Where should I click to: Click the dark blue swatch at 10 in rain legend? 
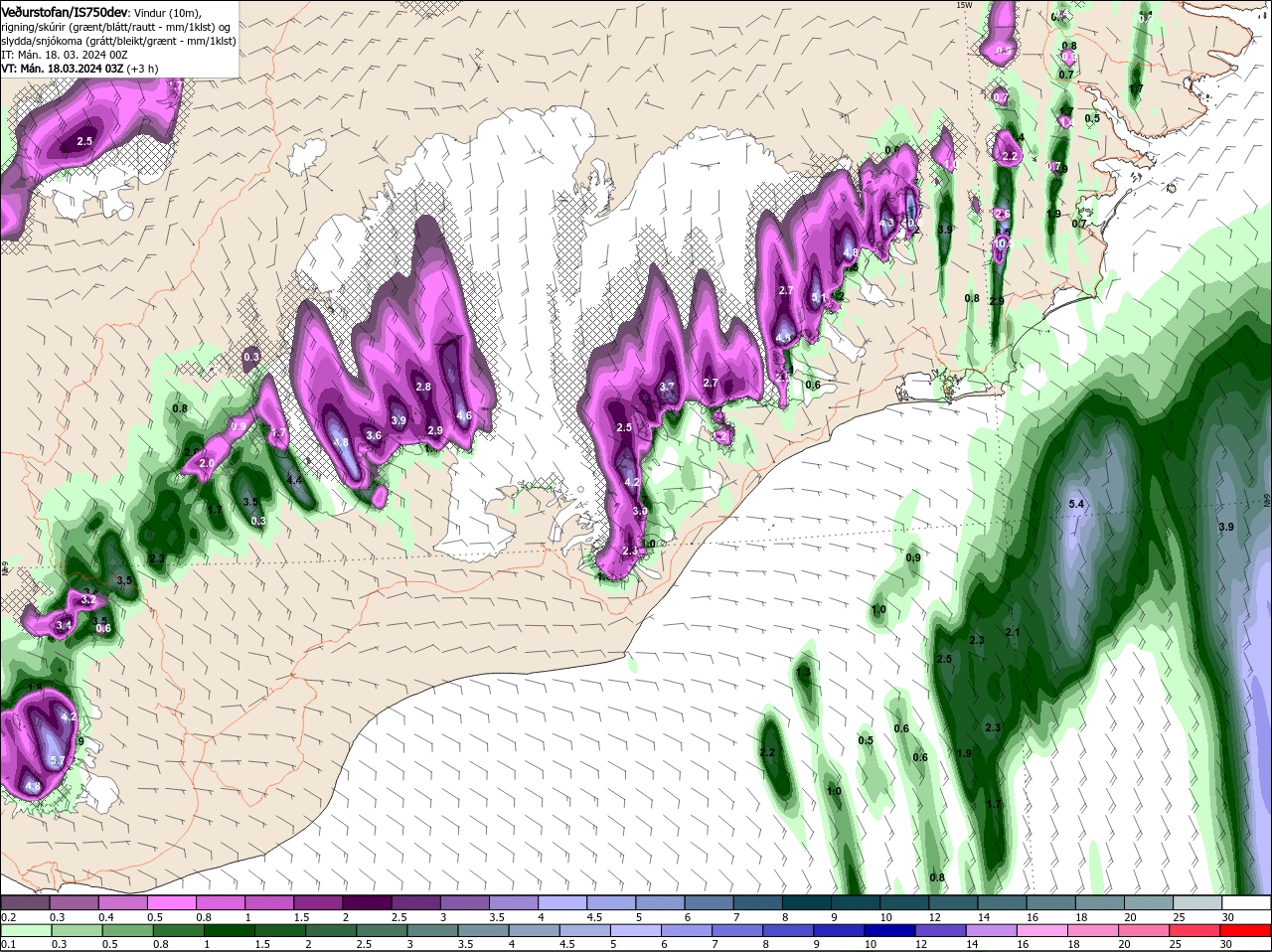(x=890, y=931)
